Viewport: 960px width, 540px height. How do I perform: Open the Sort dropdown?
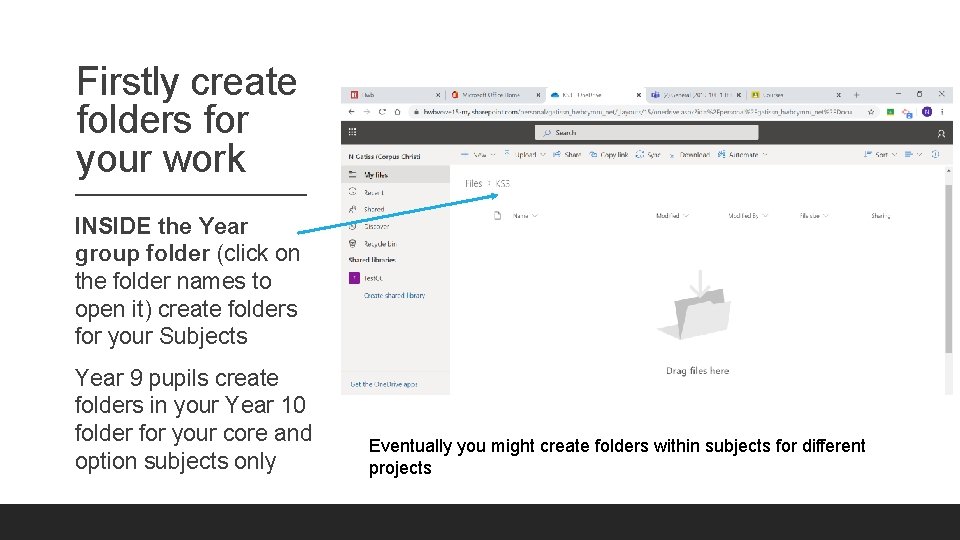coord(880,154)
